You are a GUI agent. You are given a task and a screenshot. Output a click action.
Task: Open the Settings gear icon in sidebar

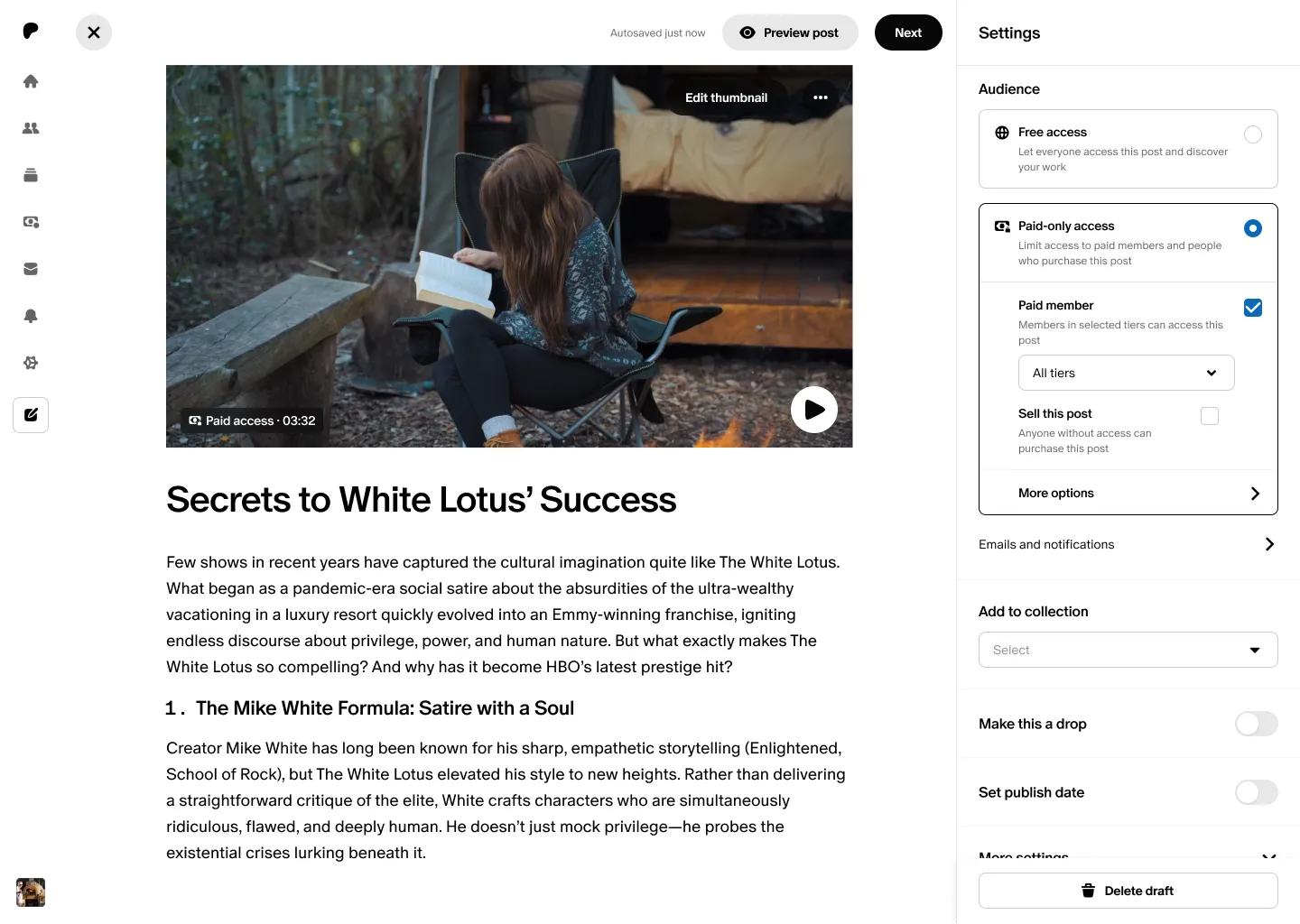[x=31, y=363]
